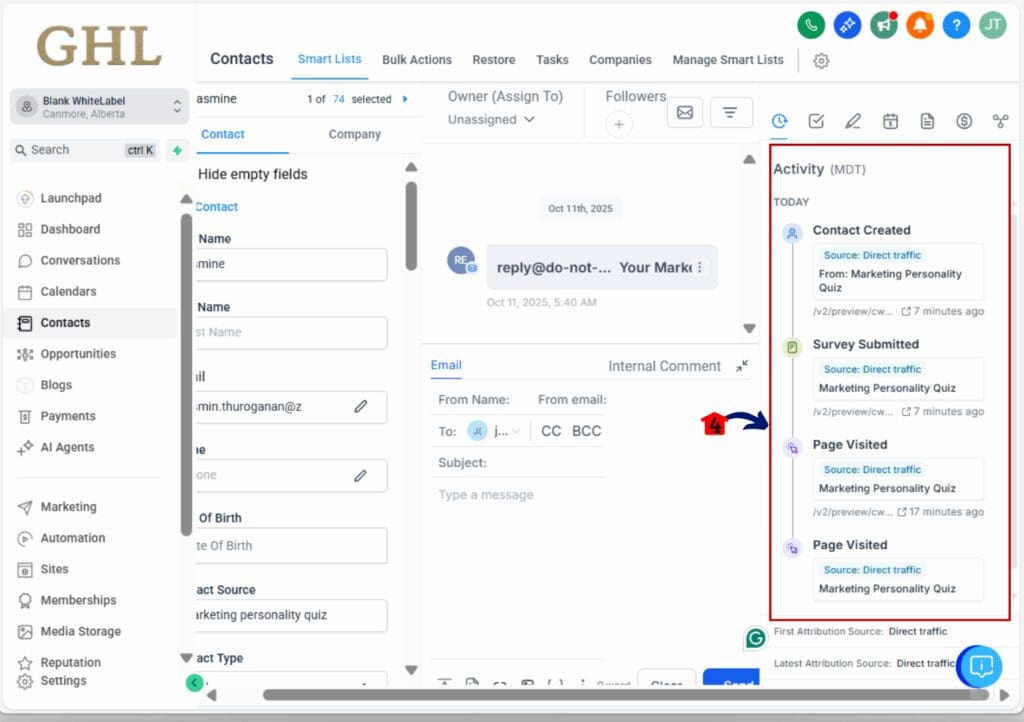Open the Appointments calendar icon in right panel

point(890,121)
